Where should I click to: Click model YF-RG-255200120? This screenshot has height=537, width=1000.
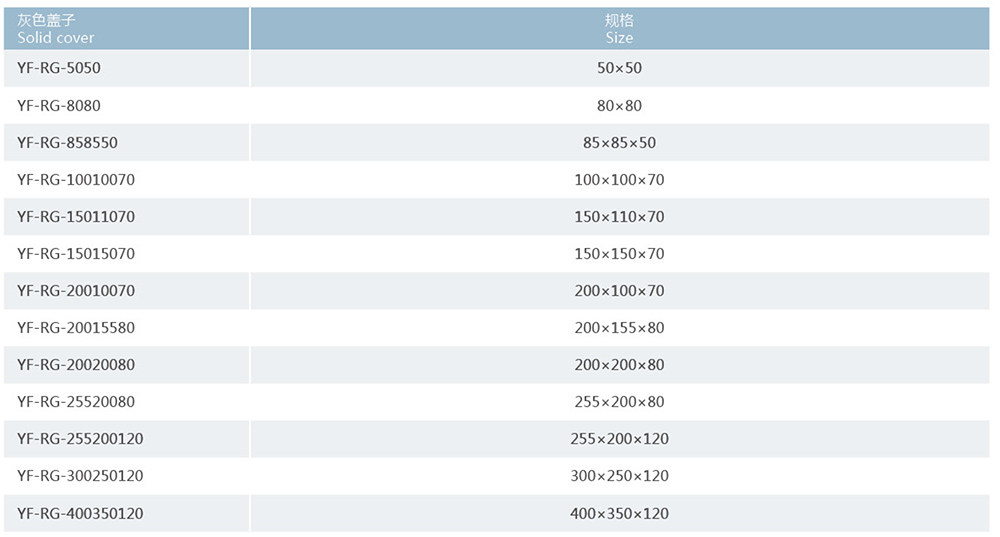[126, 438]
